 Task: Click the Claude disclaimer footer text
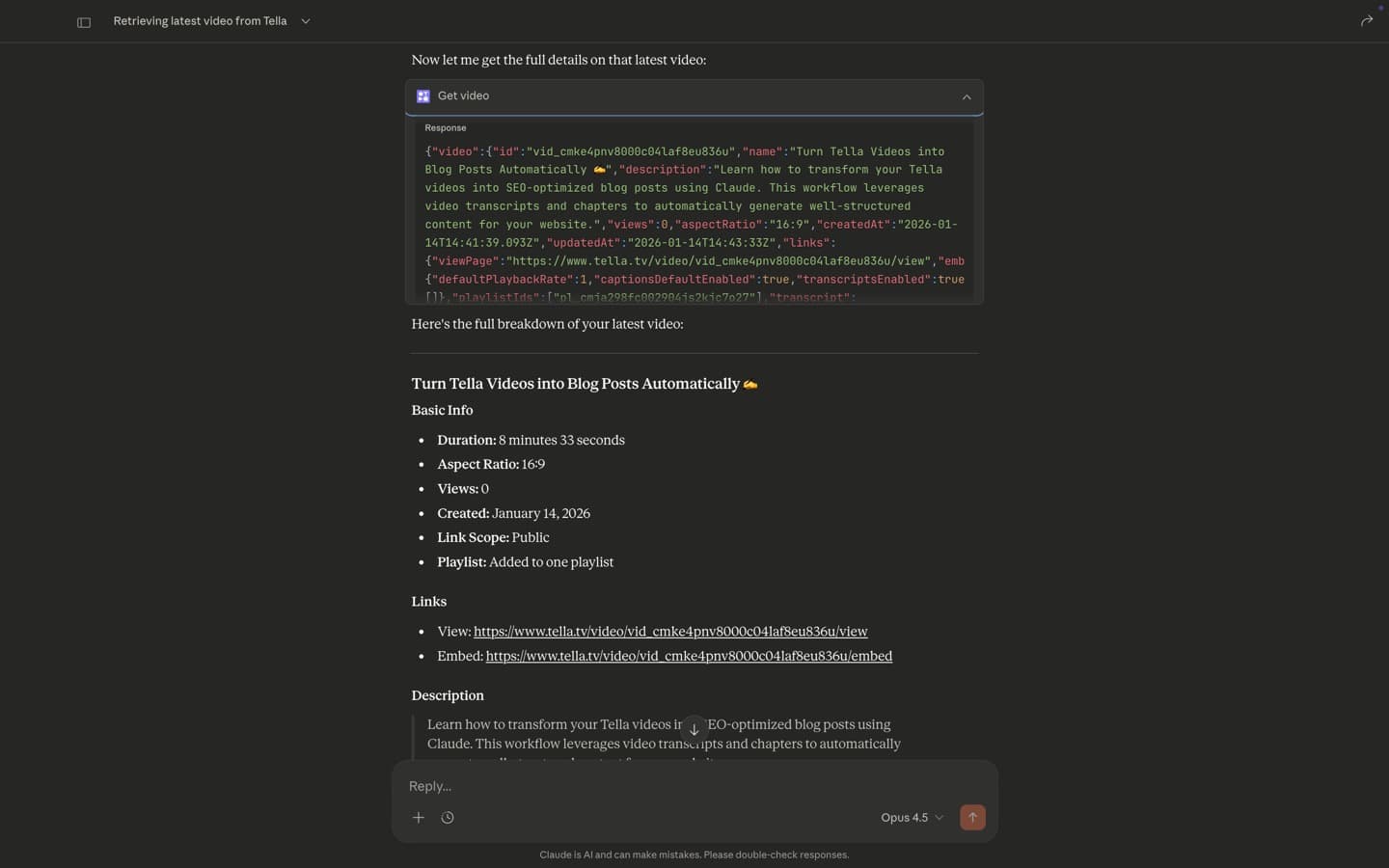(694, 854)
